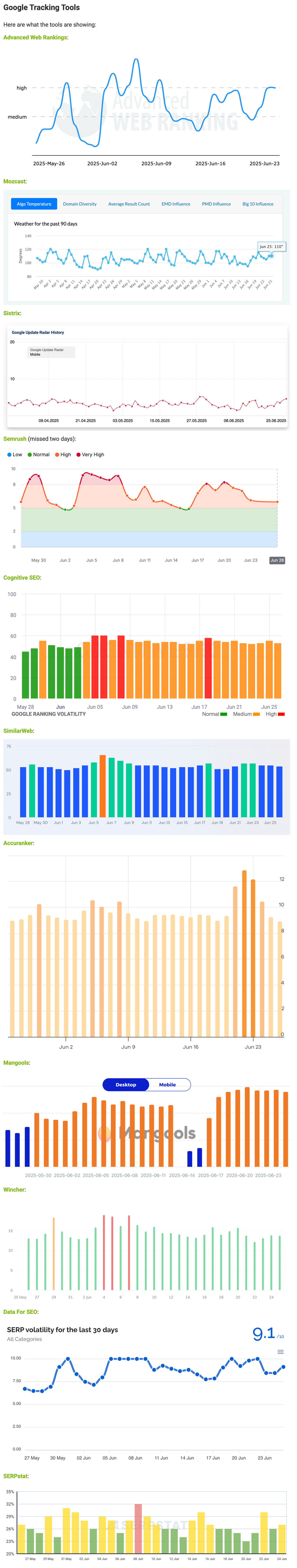The width and height of the screenshot is (297, 1568).
Task: Open the Mangools link
Action: [x=16, y=1063]
